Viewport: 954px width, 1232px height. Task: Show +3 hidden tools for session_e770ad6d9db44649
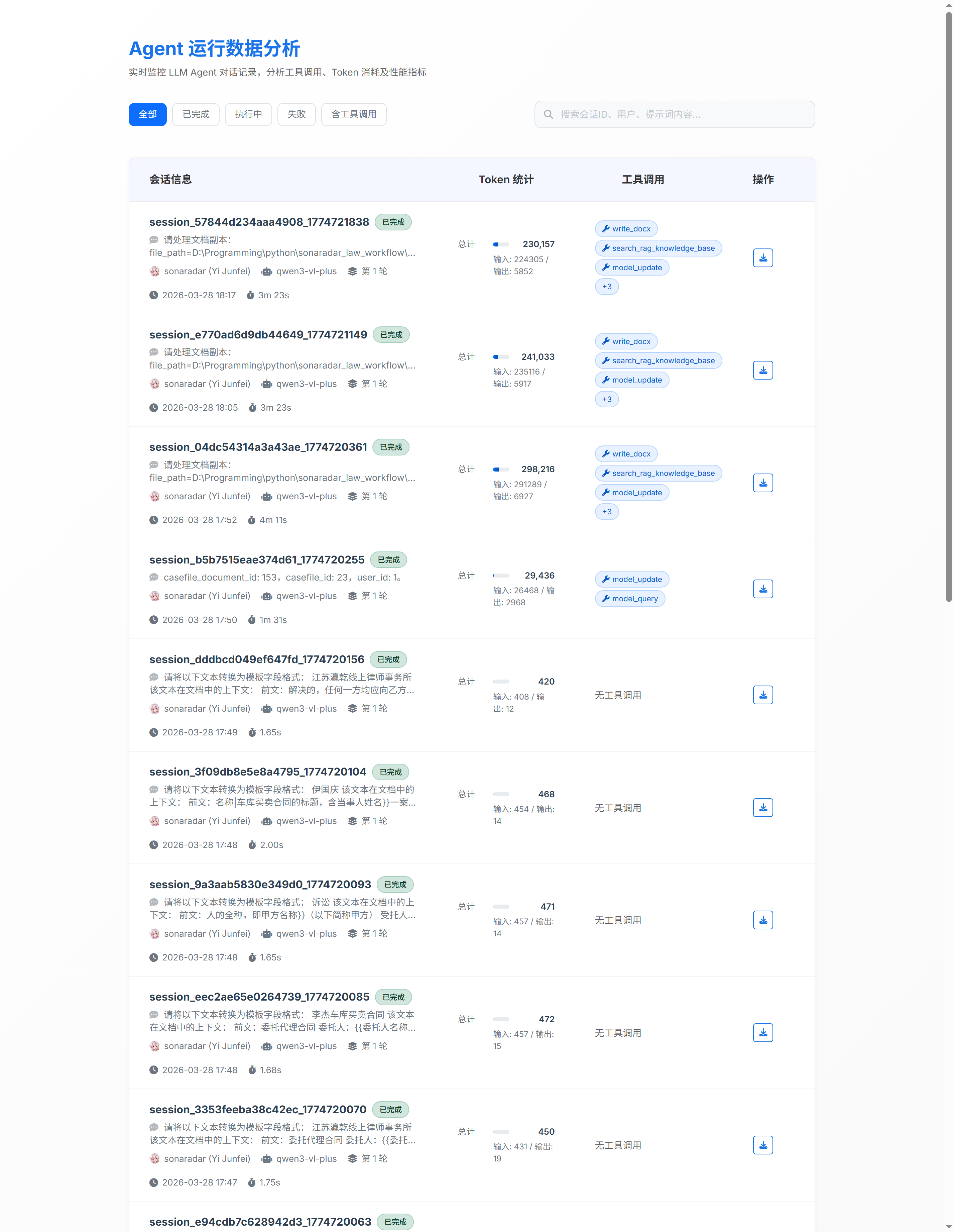tap(607, 399)
